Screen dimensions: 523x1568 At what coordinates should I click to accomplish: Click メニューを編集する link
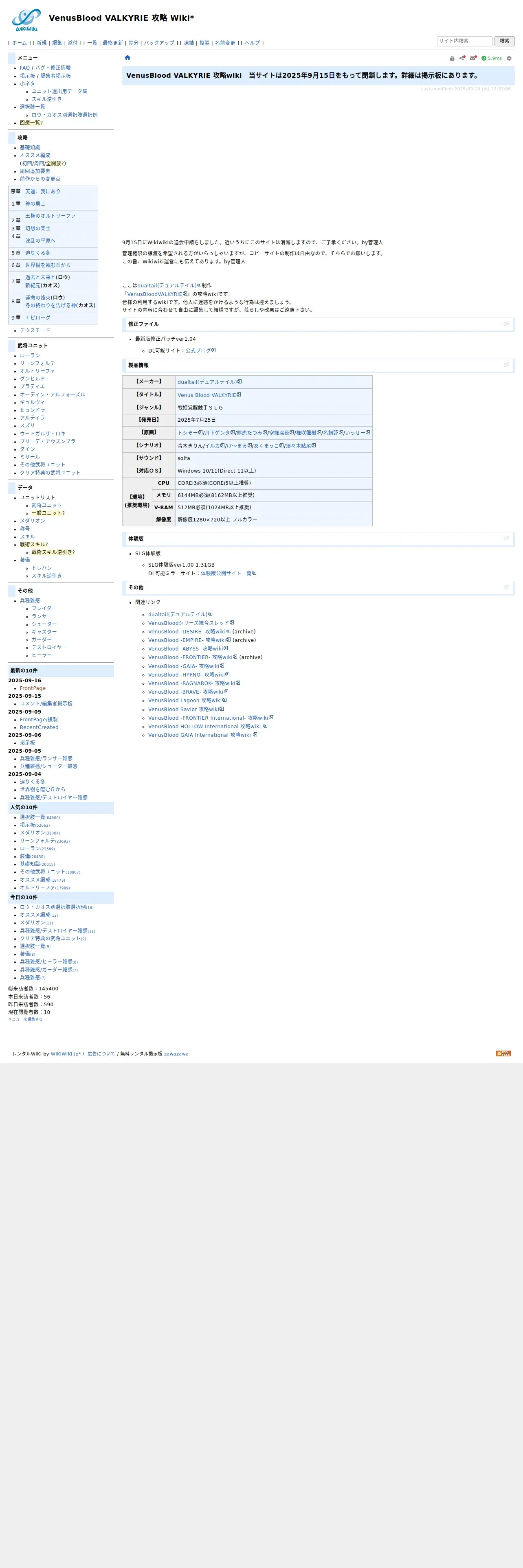point(25,1019)
